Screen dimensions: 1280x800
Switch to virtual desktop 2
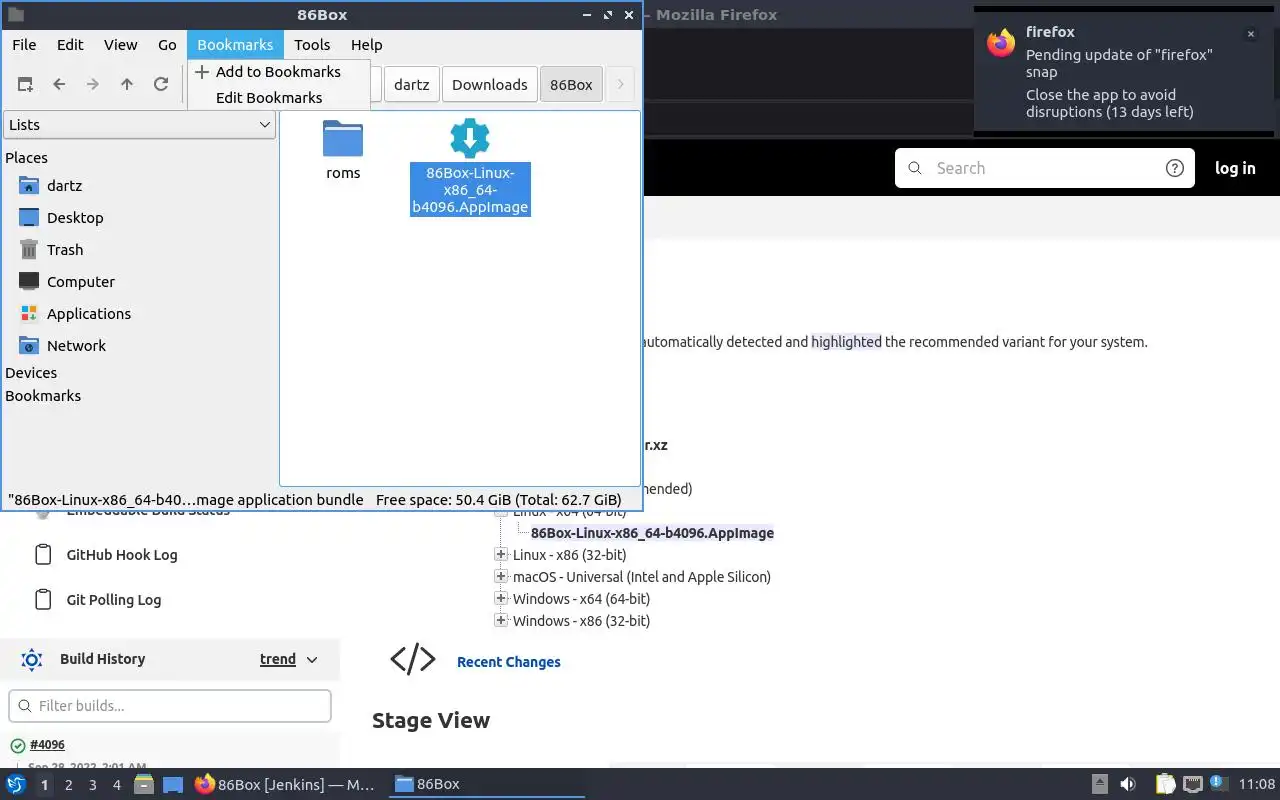coord(69,785)
